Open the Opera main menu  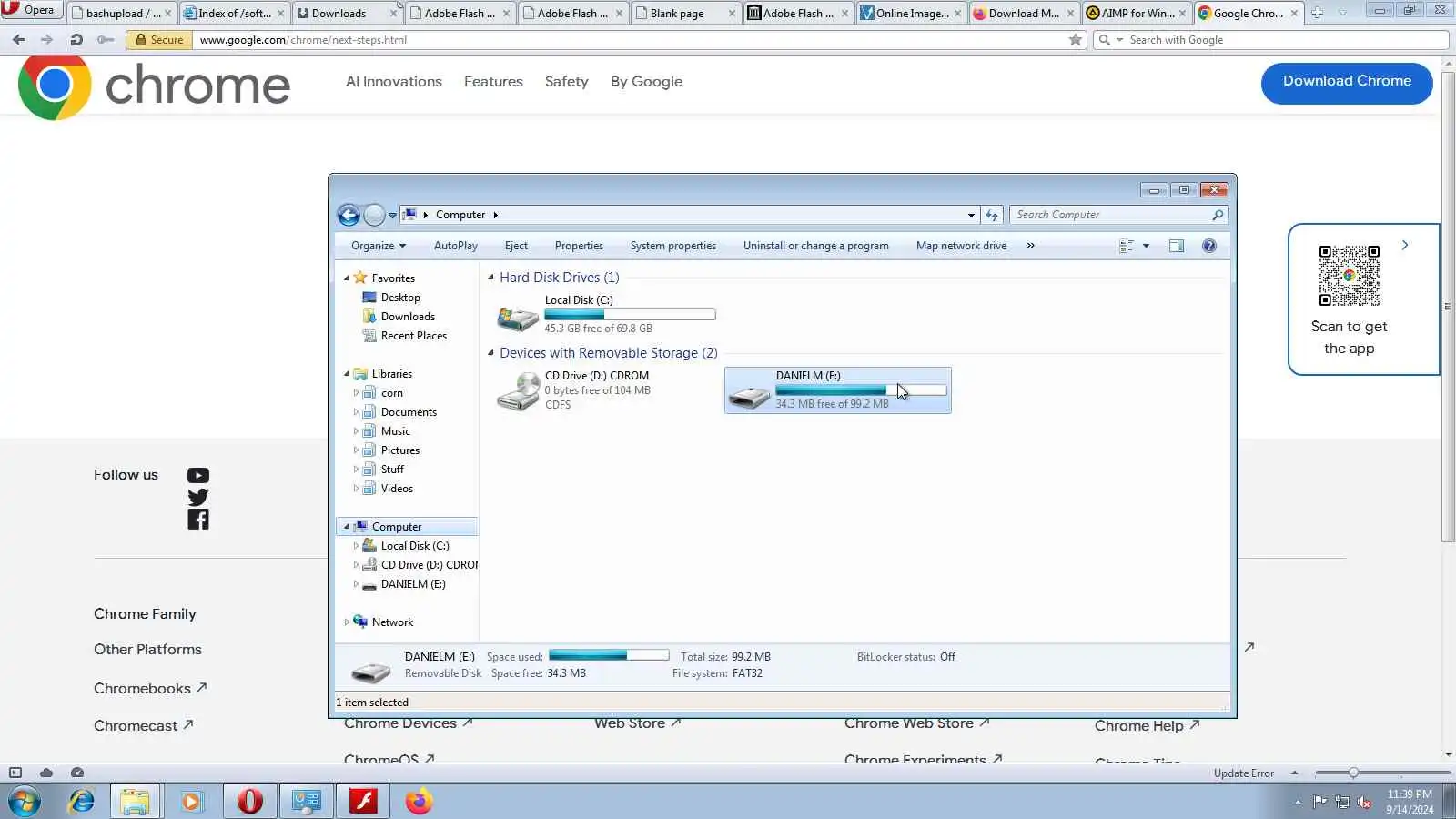[32, 10]
